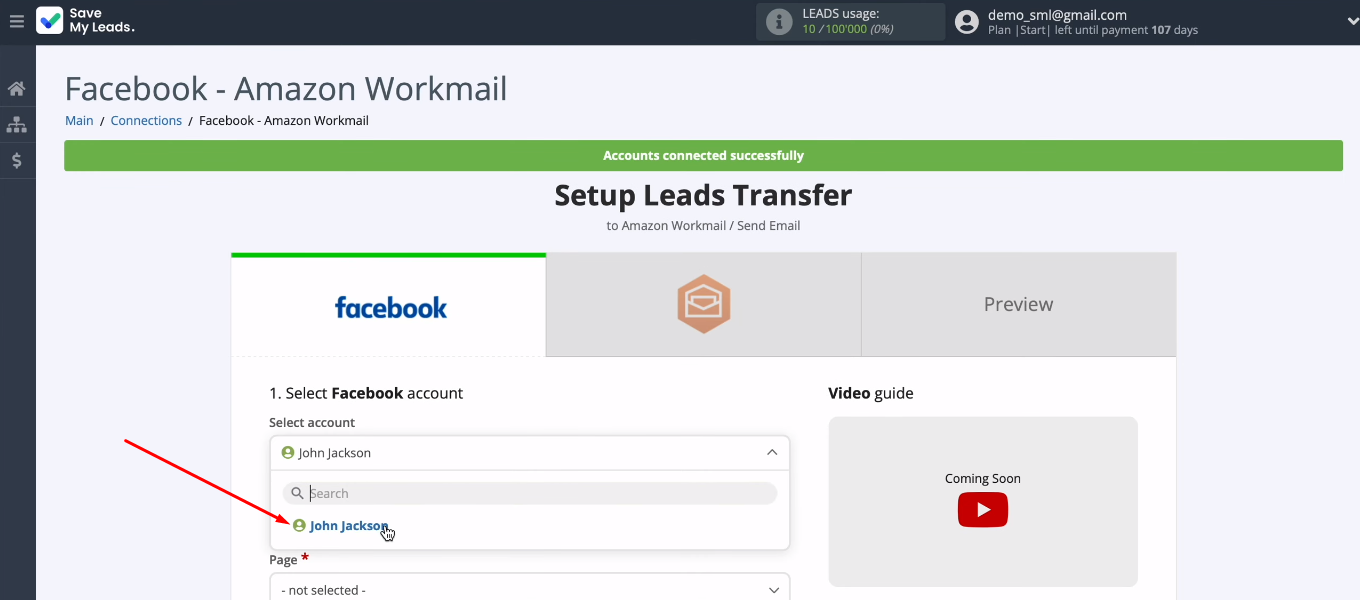Collapse the Select account dropdown
Screen dimensions: 1360x600
pyautogui.click(x=771, y=453)
